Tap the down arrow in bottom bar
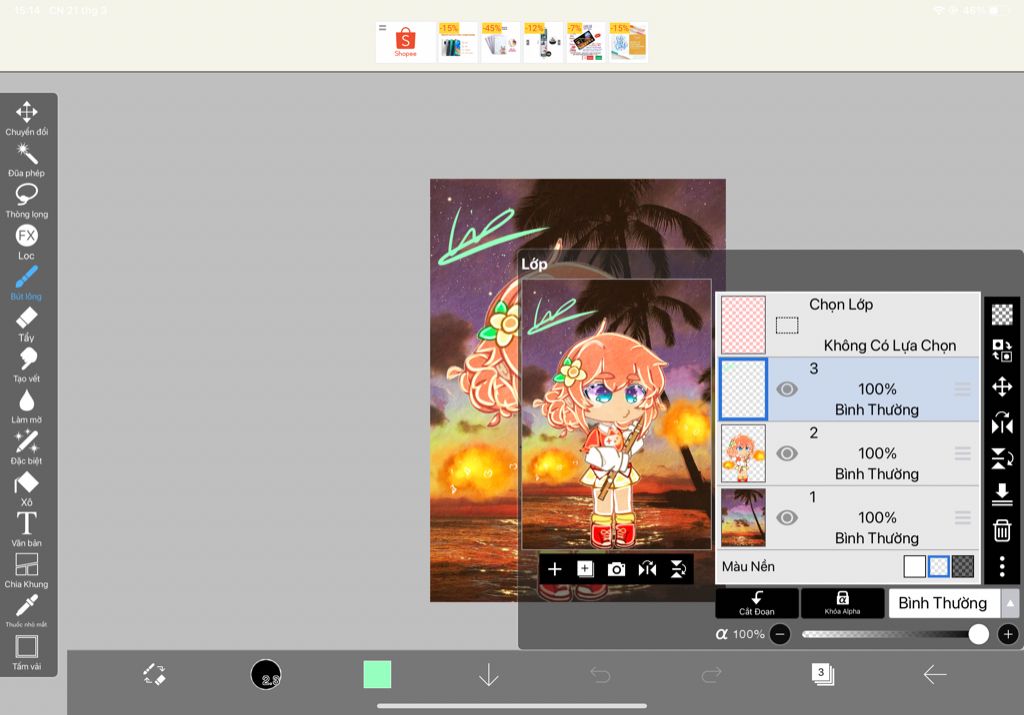Viewport: 1024px width, 715px height. [488, 675]
